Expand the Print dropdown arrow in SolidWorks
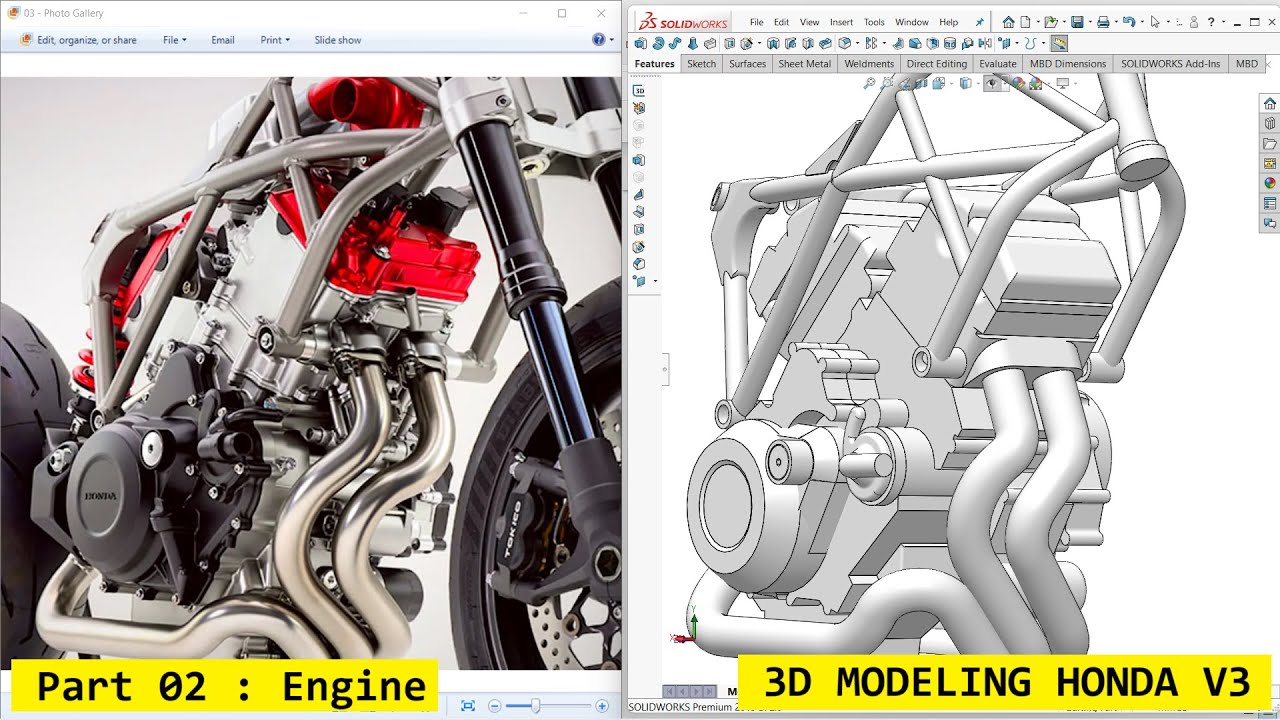Viewport: 1280px width, 720px height. tap(1115, 22)
